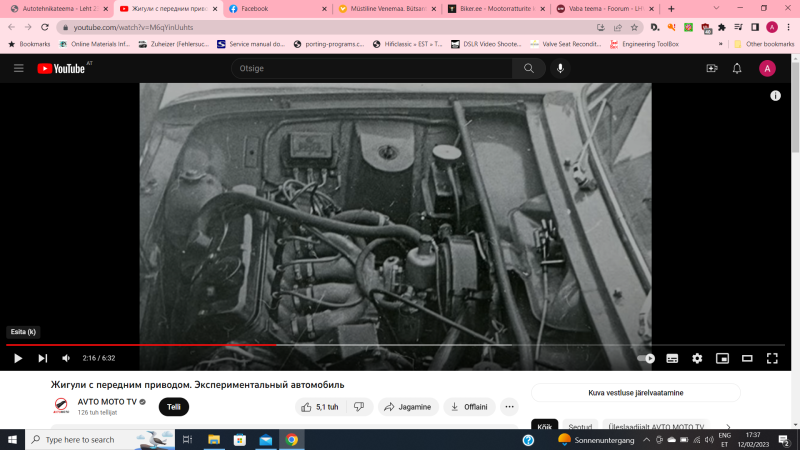The height and width of the screenshot is (450, 800).
Task: Click the Windows taskbar search box
Action: [x=100, y=439]
